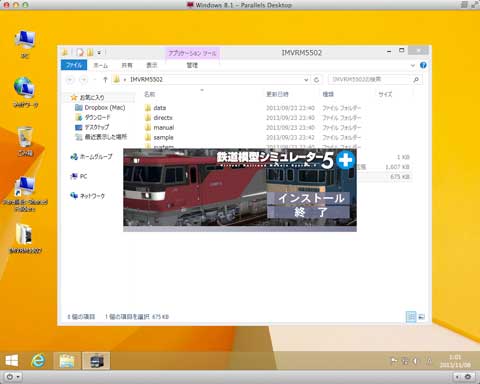480x384 pixels.
Task: Click the new folder quick access icon
Action: coord(90,52)
